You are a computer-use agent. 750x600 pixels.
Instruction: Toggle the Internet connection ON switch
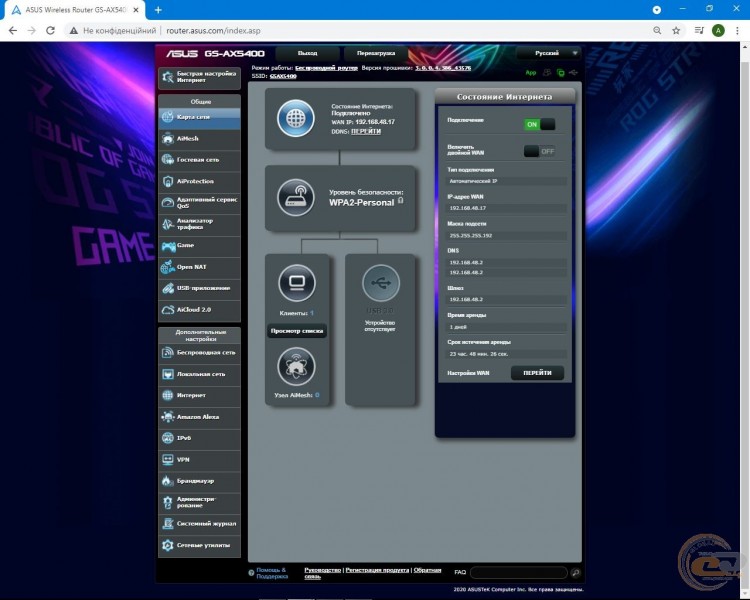(540, 124)
